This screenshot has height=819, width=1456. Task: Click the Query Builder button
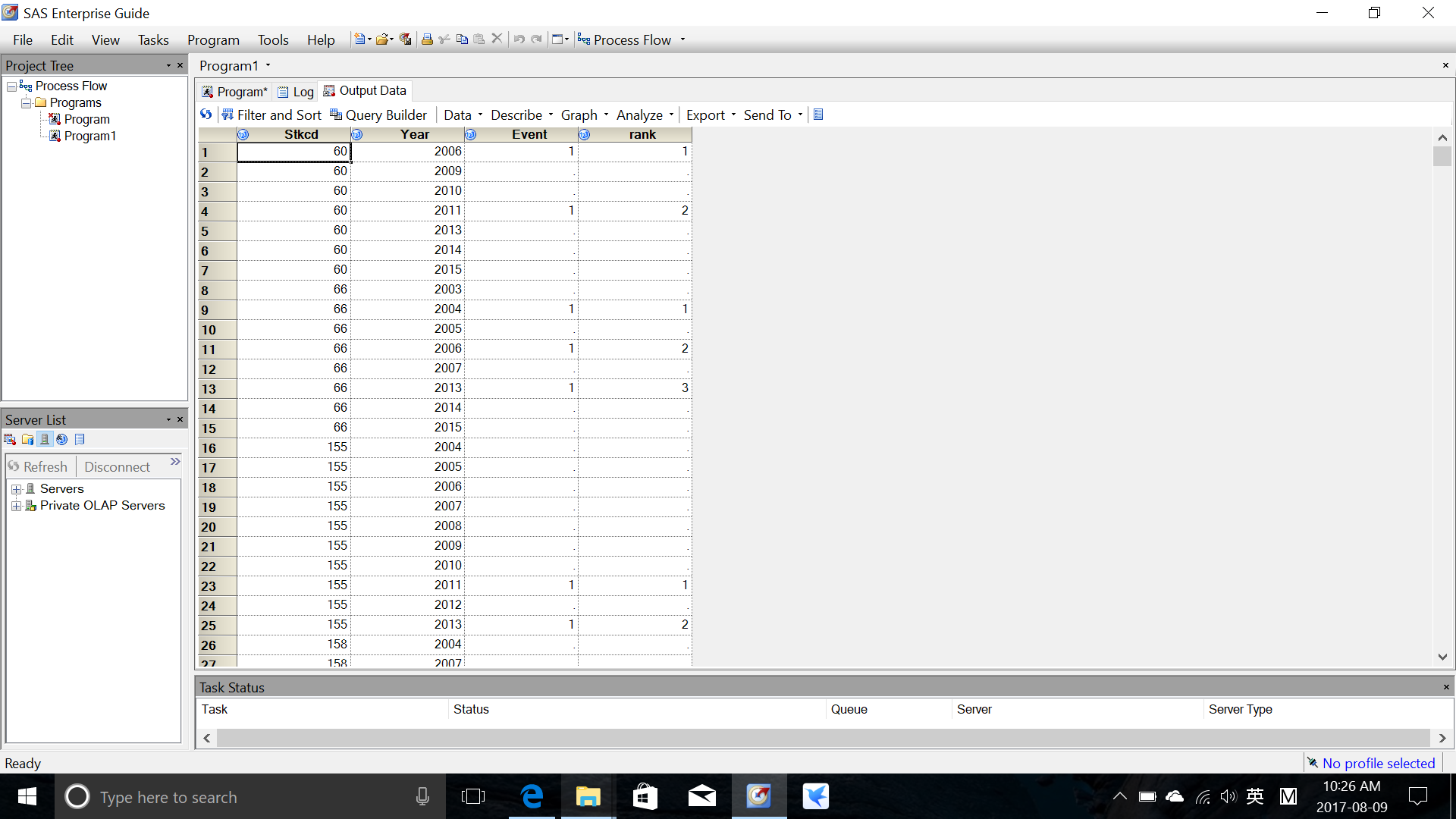pyautogui.click(x=378, y=115)
